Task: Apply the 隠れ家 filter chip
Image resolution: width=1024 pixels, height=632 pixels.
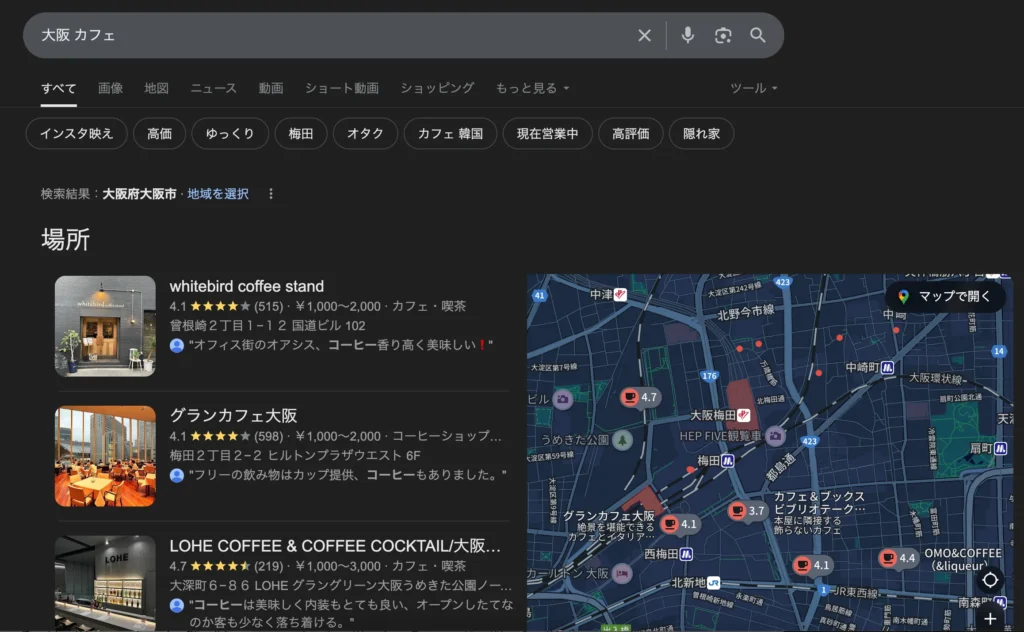Action: [701, 134]
